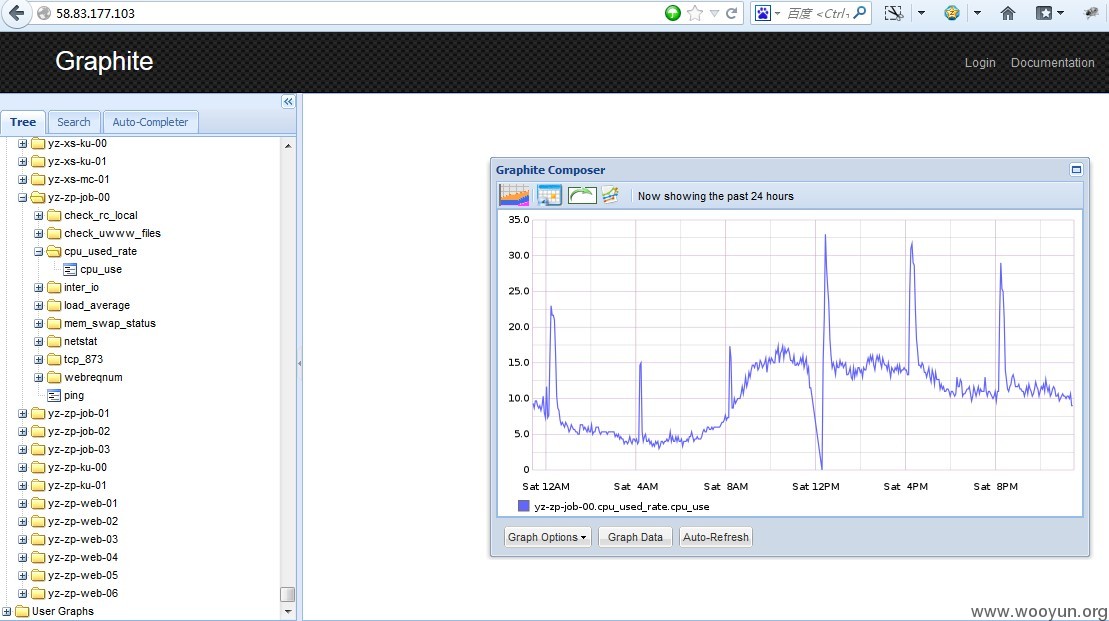Select the yz-zp-ku-00 tree item
Image resolution: width=1109 pixels, height=621 pixels.
click(x=77, y=468)
